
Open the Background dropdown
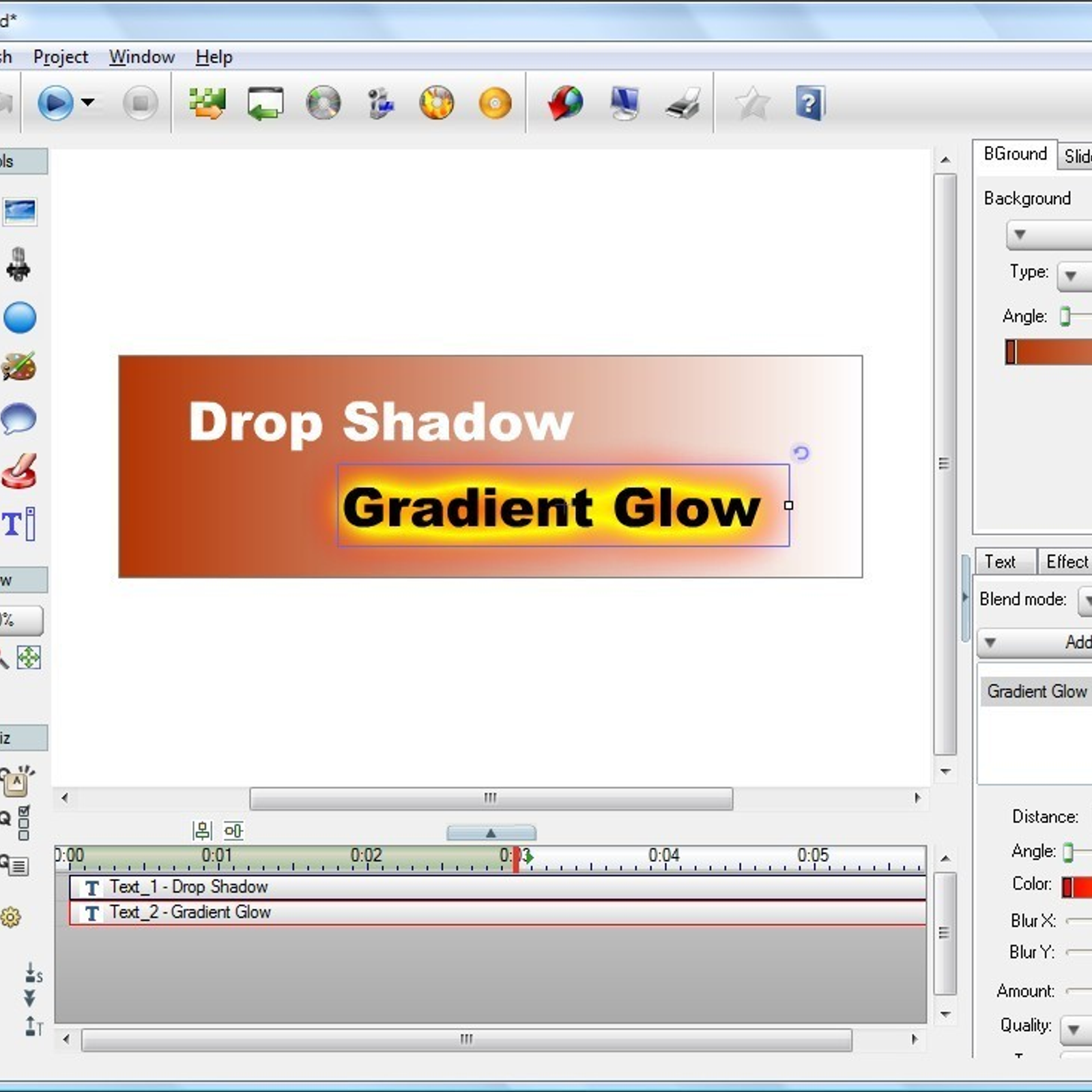[x=1049, y=235]
